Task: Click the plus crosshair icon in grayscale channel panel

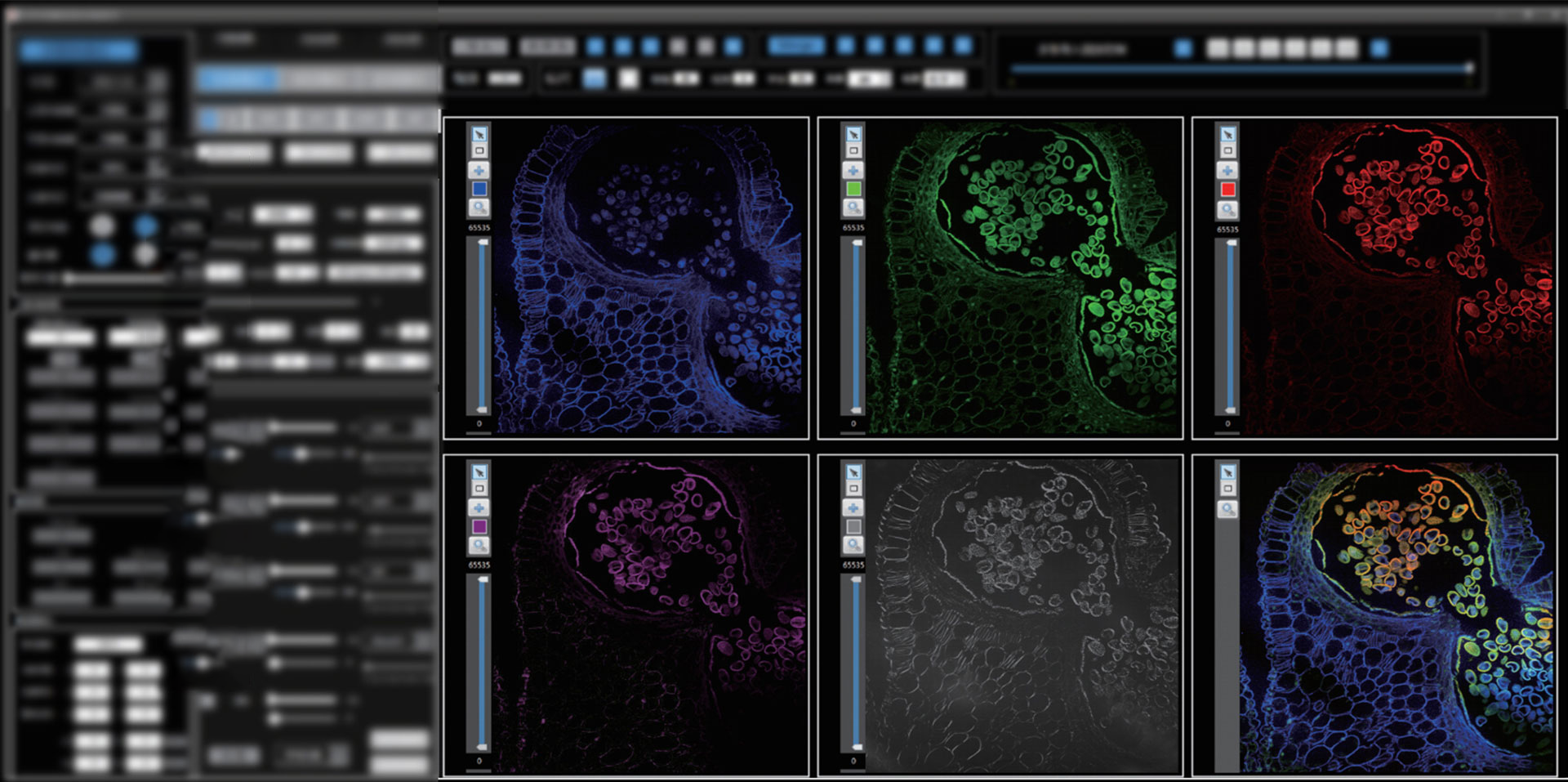Action: (853, 507)
